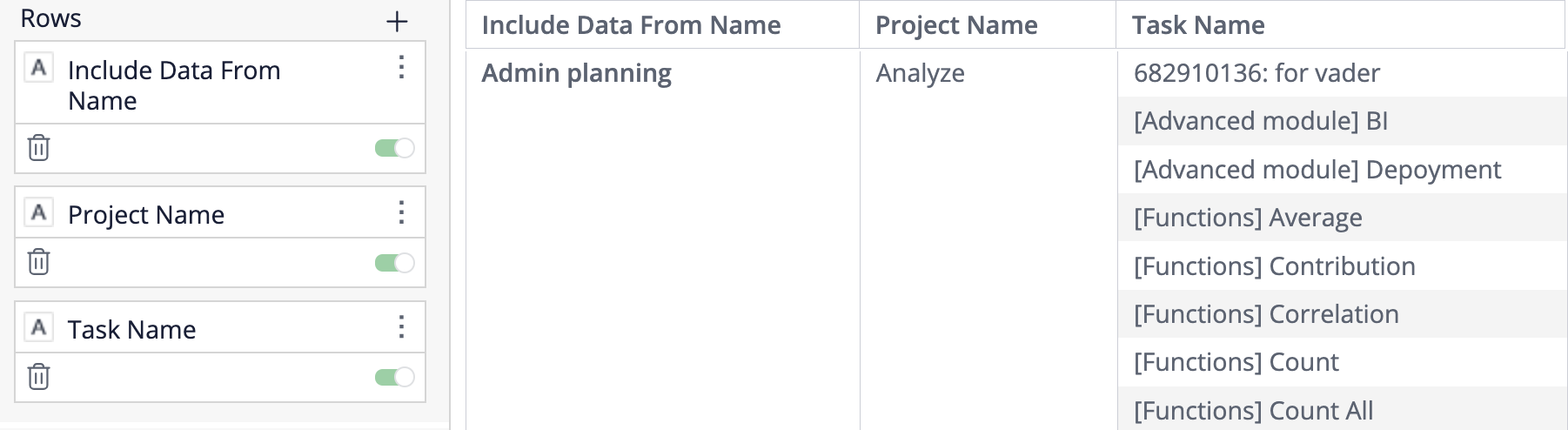The width and height of the screenshot is (1568, 430).
Task: Disable the Project Name row toggle
Action: [394, 262]
